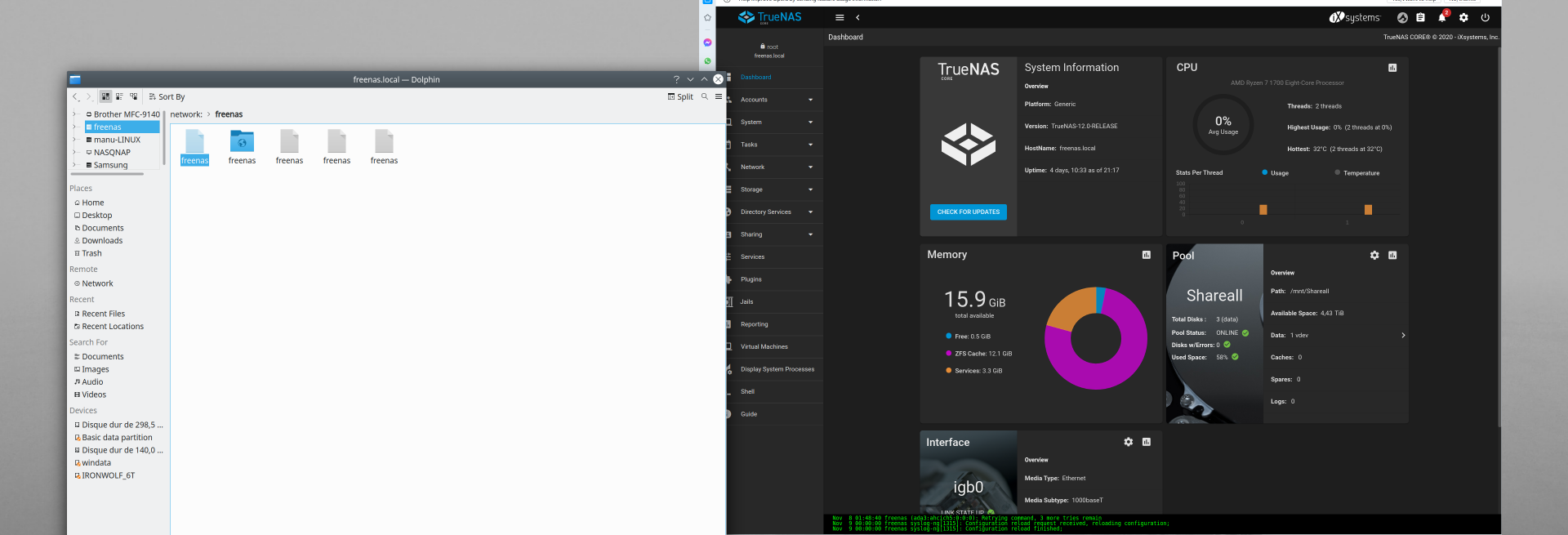This screenshot has width=1568, height=535.
Task: Open Desktop in the Places panel
Action: point(93,216)
